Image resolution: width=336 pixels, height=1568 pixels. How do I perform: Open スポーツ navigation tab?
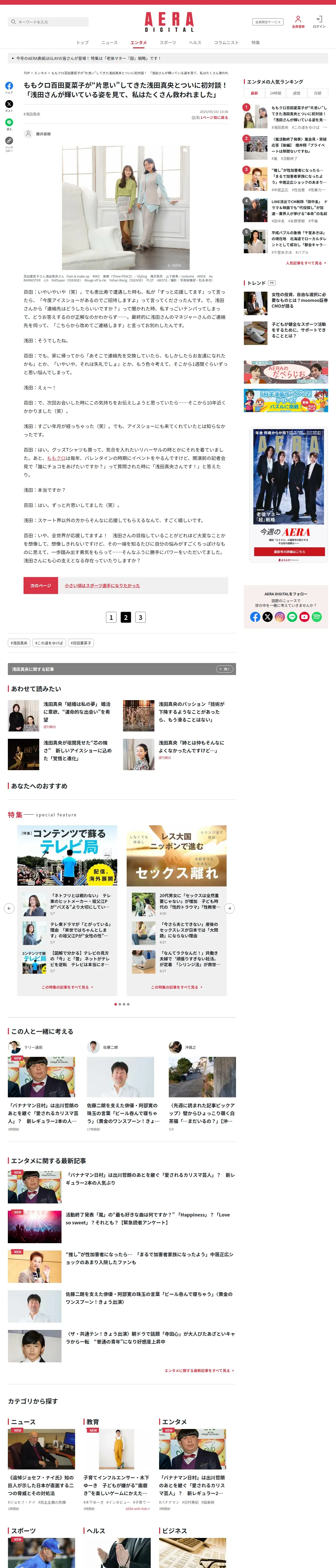click(168, 43)
